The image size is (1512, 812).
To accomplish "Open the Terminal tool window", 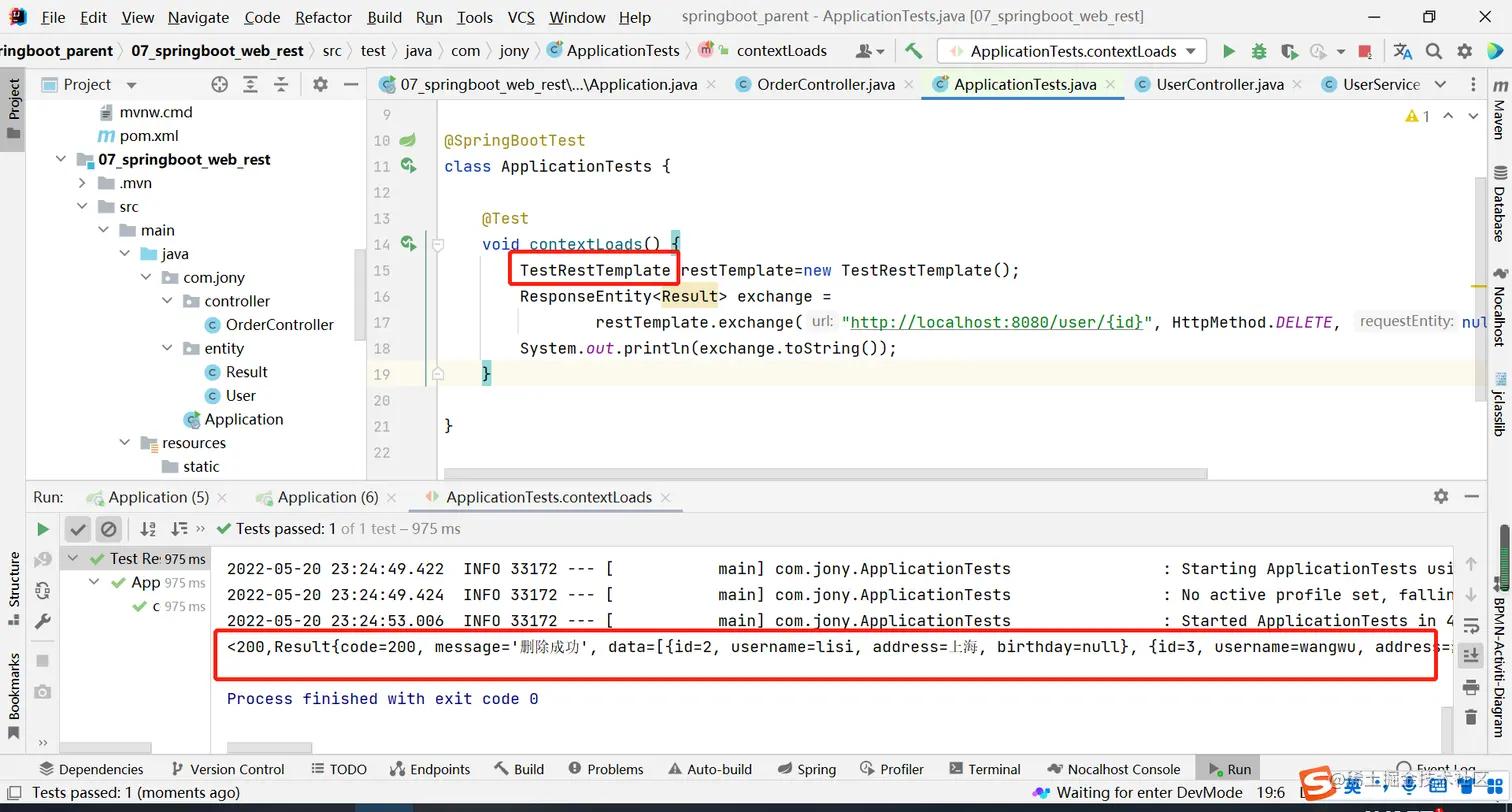I will (983, 769).
